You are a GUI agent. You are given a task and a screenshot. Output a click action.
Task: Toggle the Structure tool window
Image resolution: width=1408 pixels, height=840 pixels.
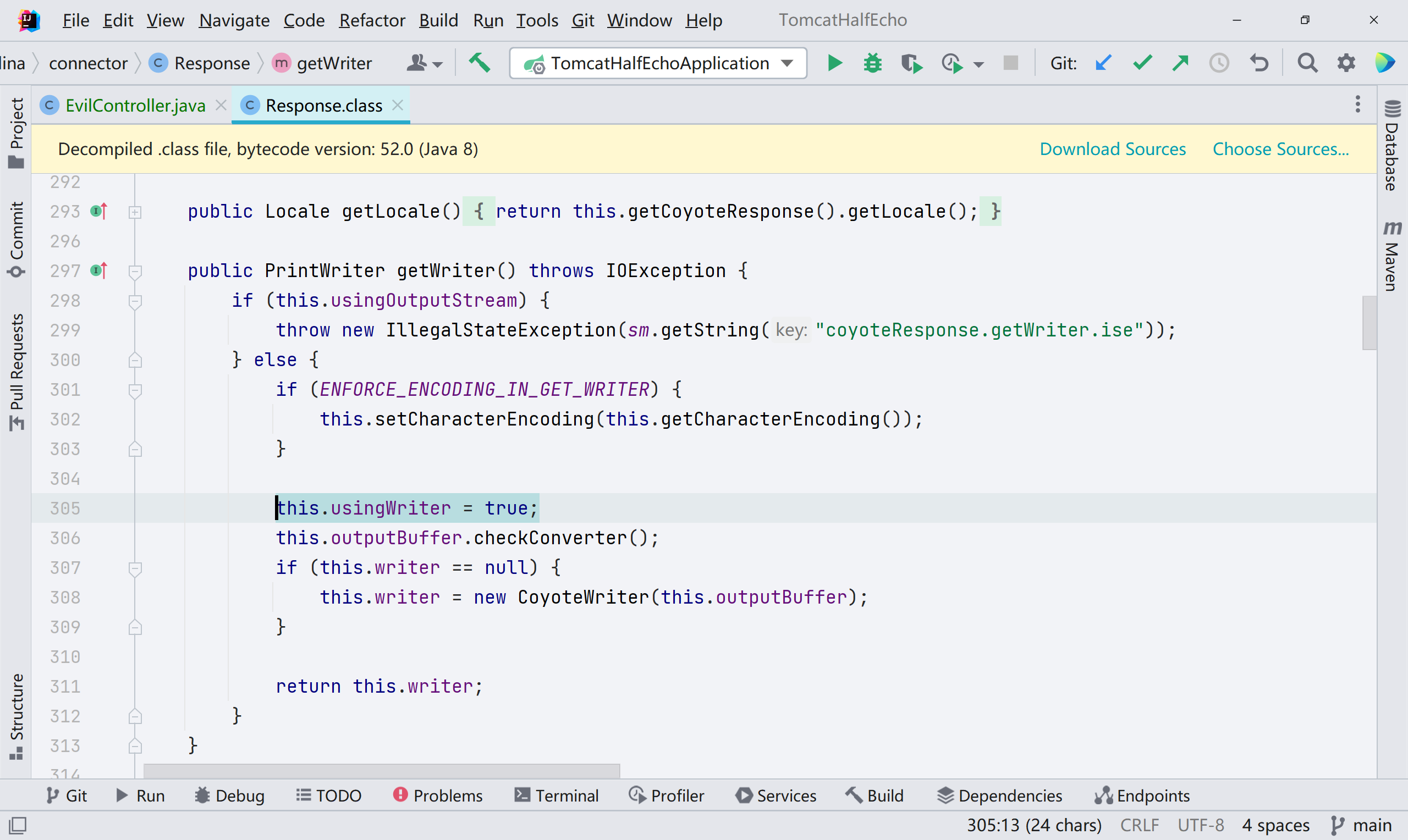pyautogui.click(x=16, y=716)
